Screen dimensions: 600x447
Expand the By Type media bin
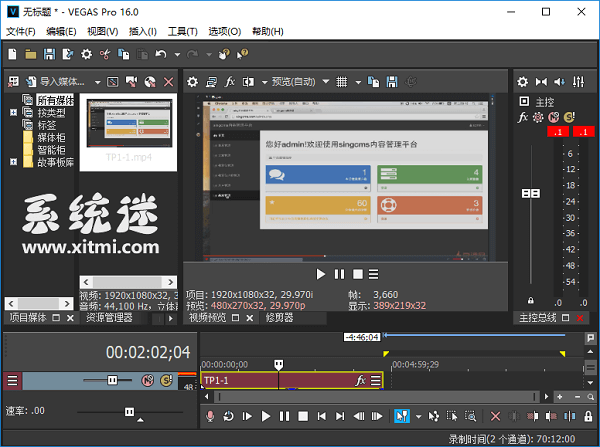click(x=13, y=113)
